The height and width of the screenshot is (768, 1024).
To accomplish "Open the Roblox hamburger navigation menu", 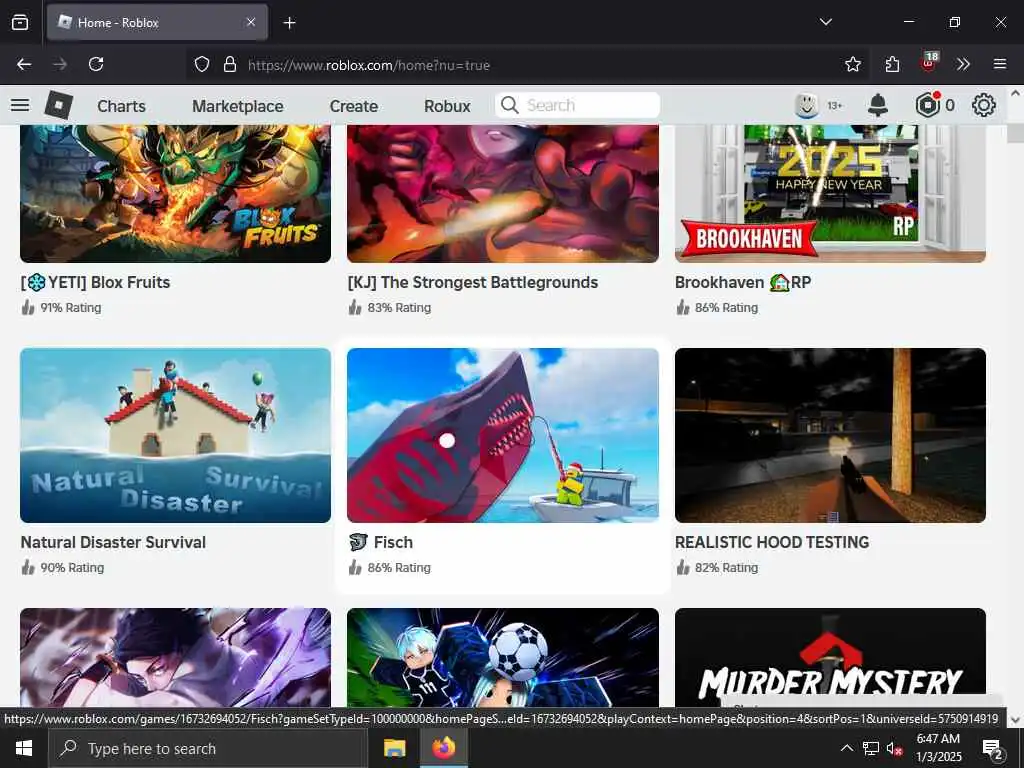I will 20,105.
